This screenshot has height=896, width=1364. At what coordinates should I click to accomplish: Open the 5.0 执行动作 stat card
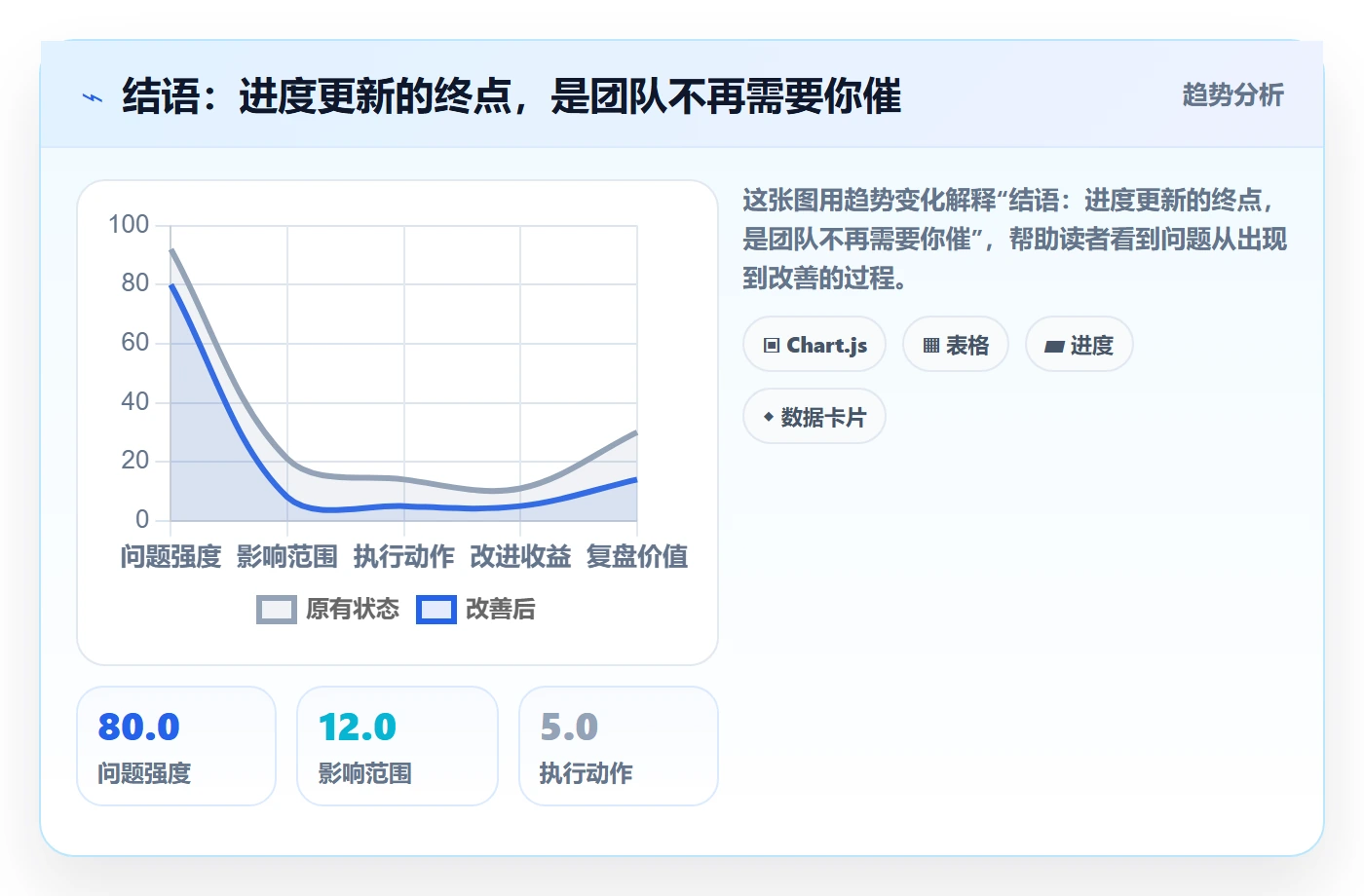point(619,746)
